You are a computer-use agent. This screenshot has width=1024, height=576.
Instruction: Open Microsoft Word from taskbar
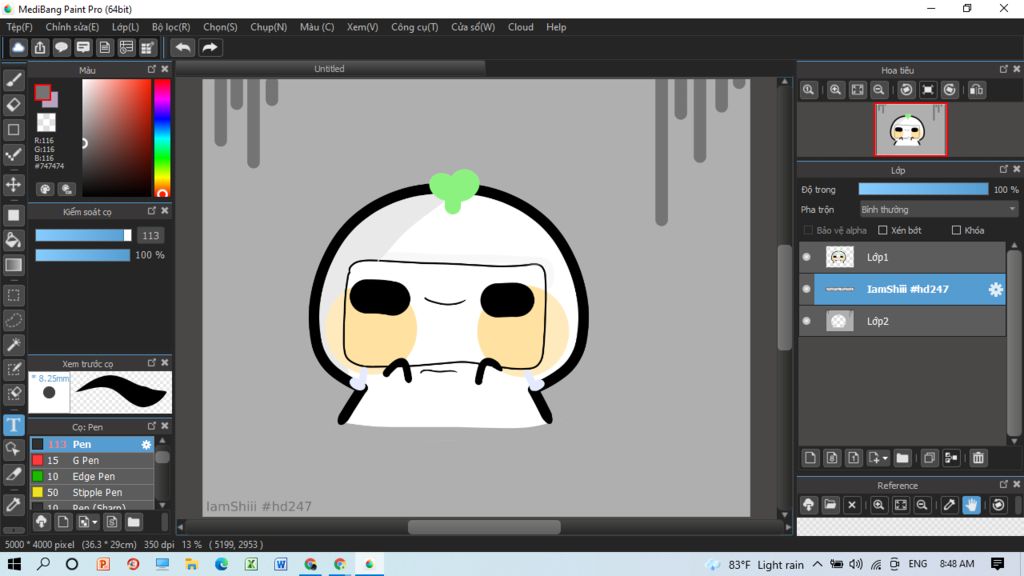pyautogui.click(x=281, y=564)
